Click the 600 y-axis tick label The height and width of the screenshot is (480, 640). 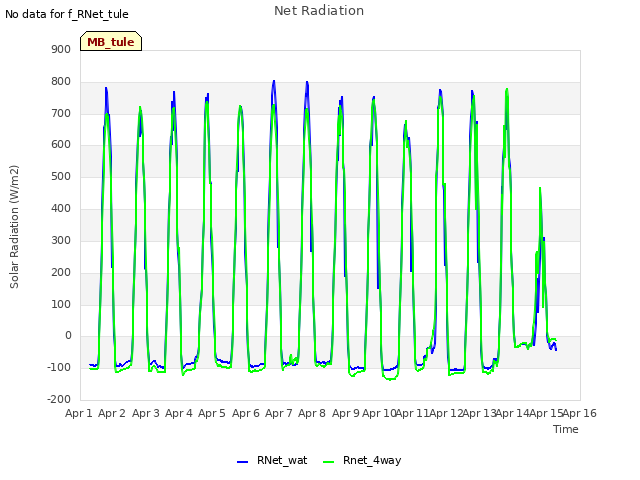[61, 144]
